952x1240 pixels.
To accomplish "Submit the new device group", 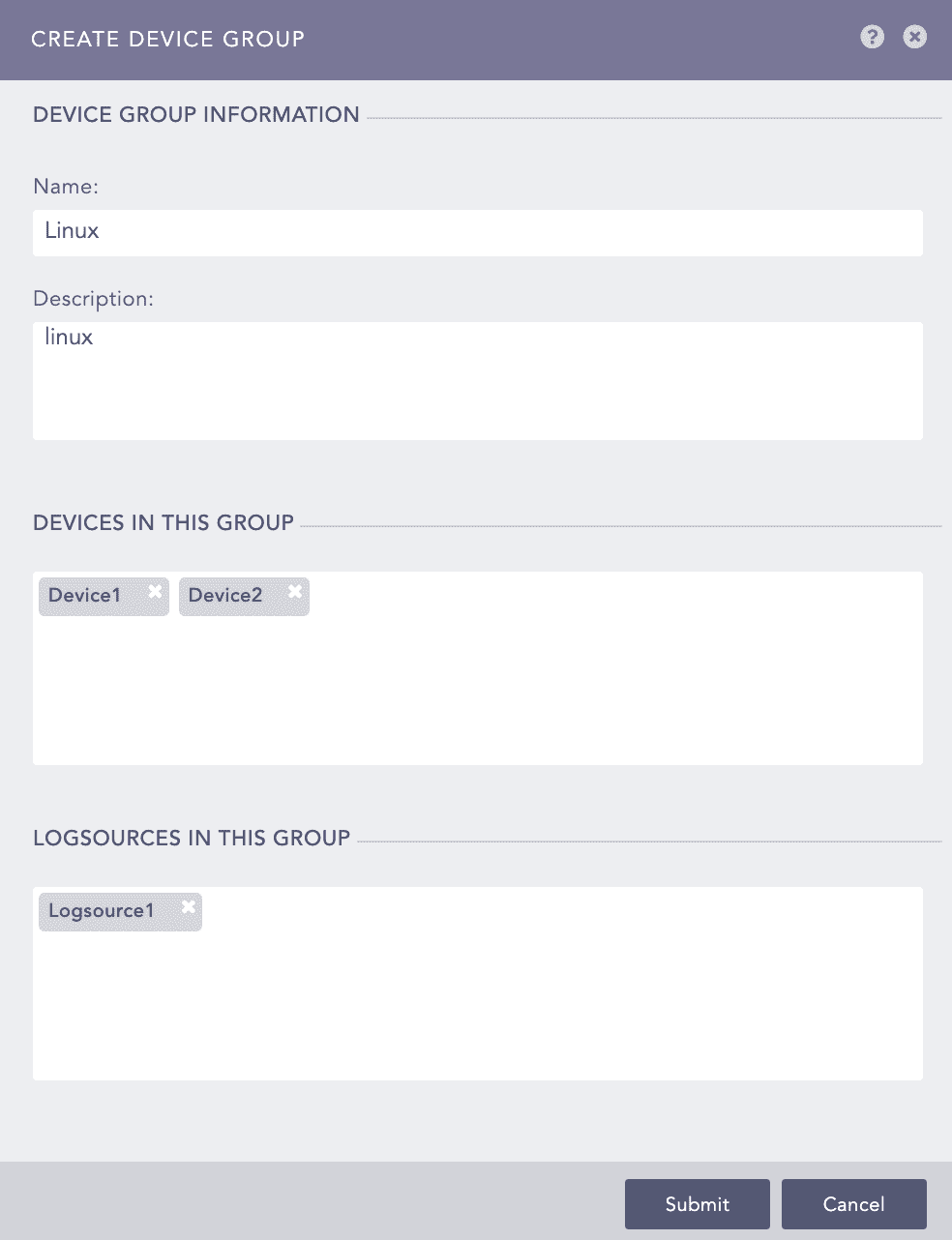I will [697, 1203].
